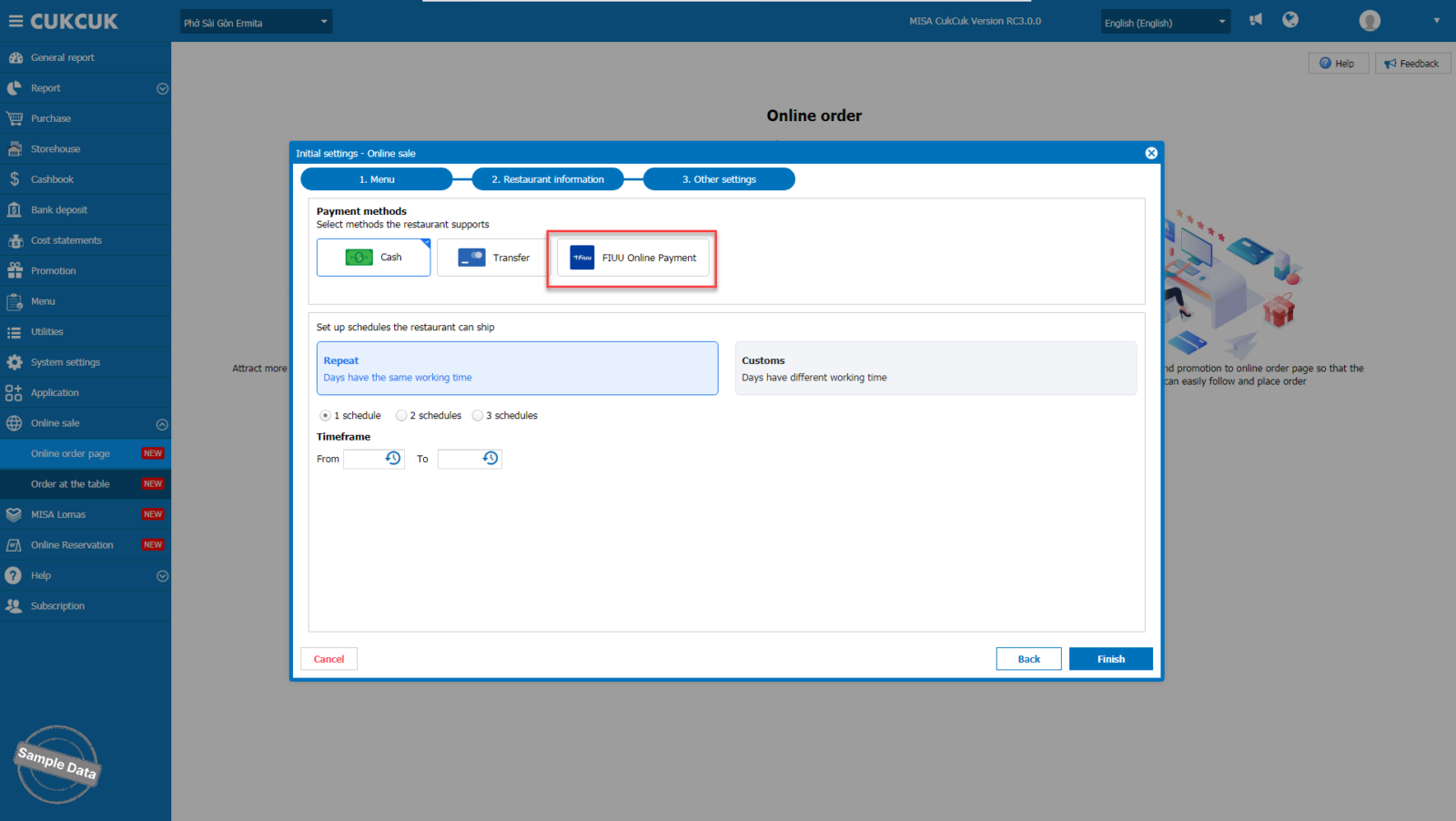Switch to 2. Restaurant information step
Screen dimensions: 1456x821
pos(547,179)
